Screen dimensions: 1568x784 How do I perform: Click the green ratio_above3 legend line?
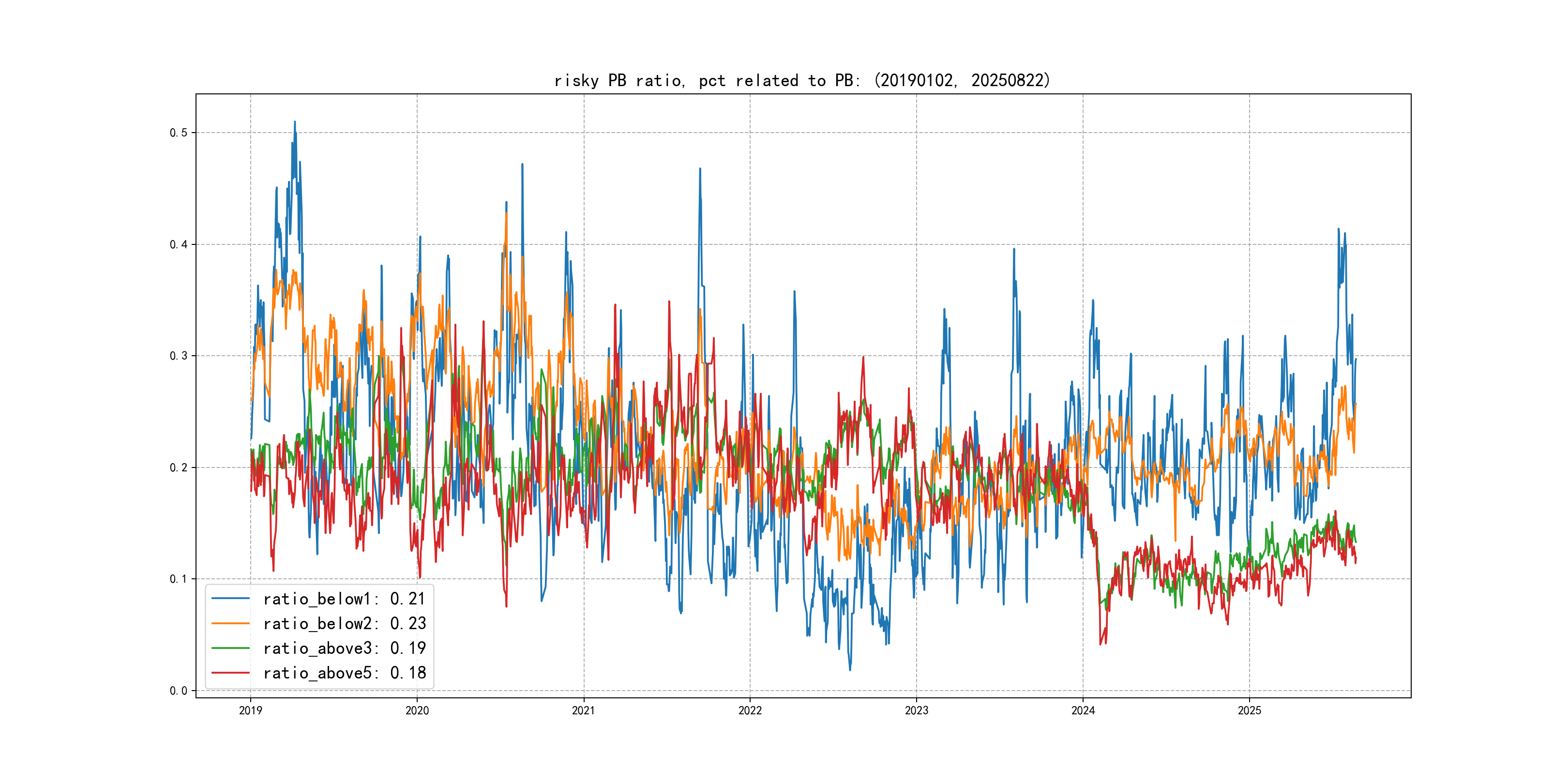pos(230,648)
